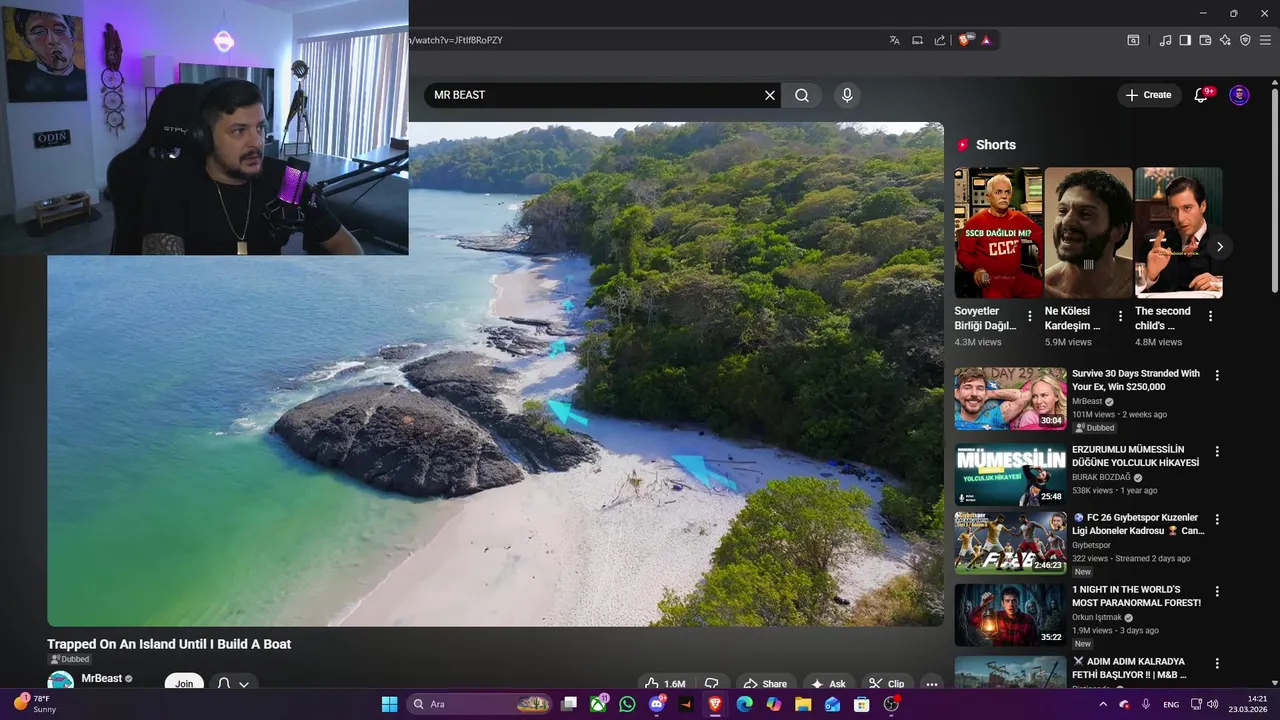The height and width of the screenshot is (720, 1280).
Task: Click the MrBeast channel name under video
Action: 102,678
